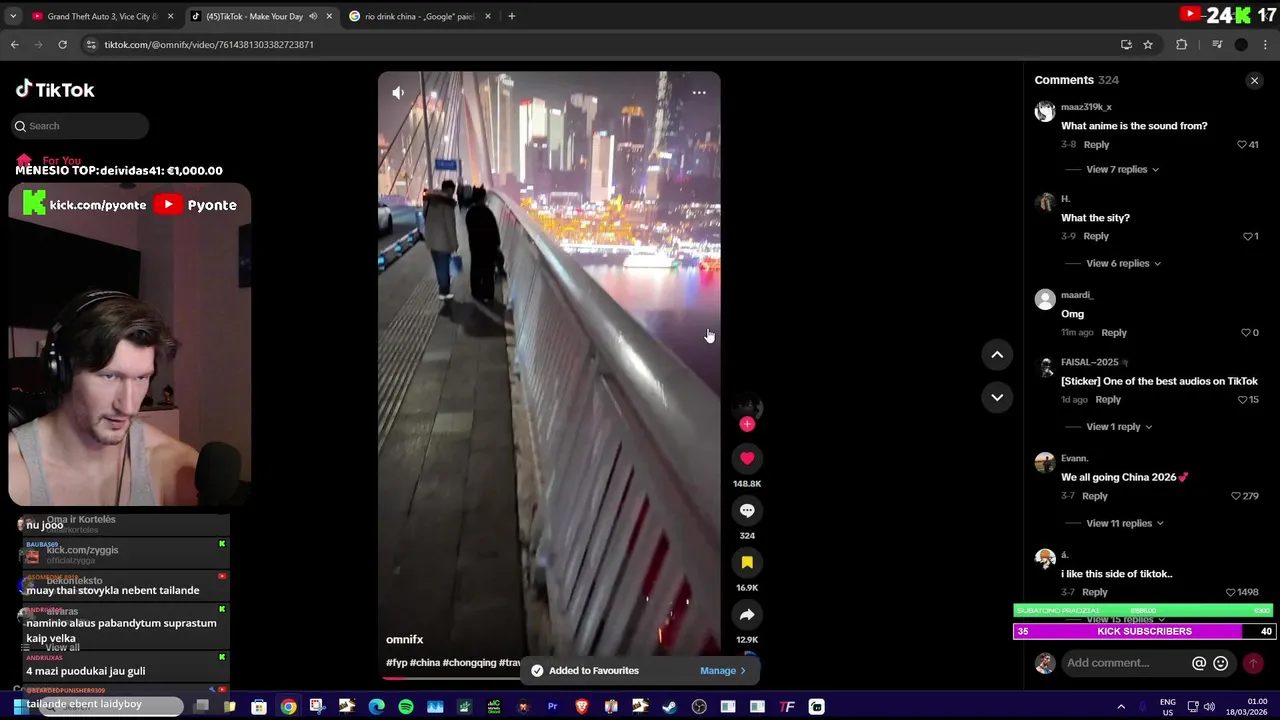This screenshot has width=1280, height=720.
Task: Click the share arrow icon
Action: tap(747, 614)
